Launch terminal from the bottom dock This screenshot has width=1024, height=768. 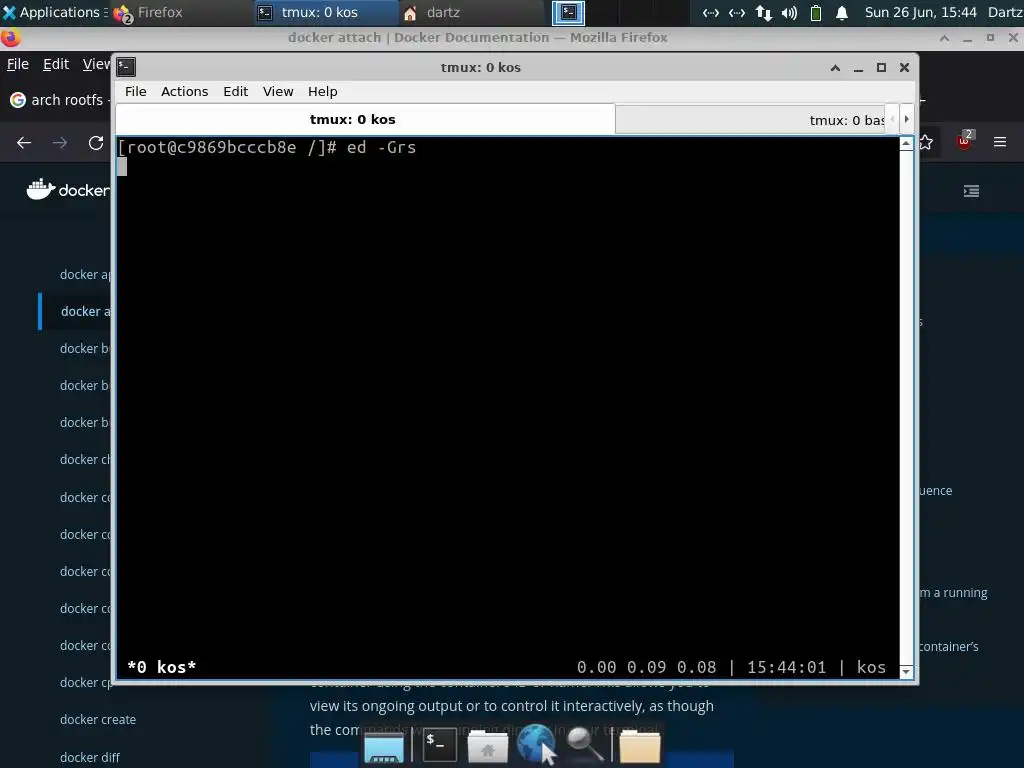point(440,745)
